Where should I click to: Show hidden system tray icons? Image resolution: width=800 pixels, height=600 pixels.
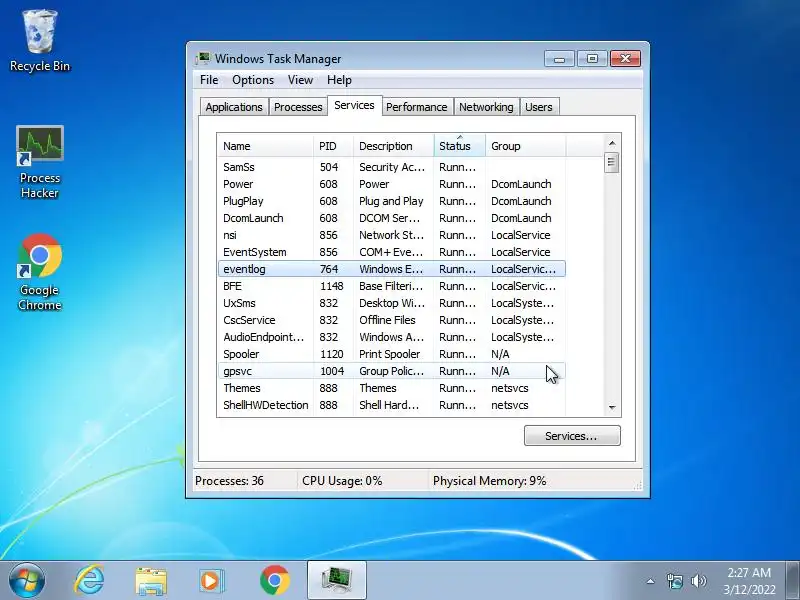pos(651,581)
